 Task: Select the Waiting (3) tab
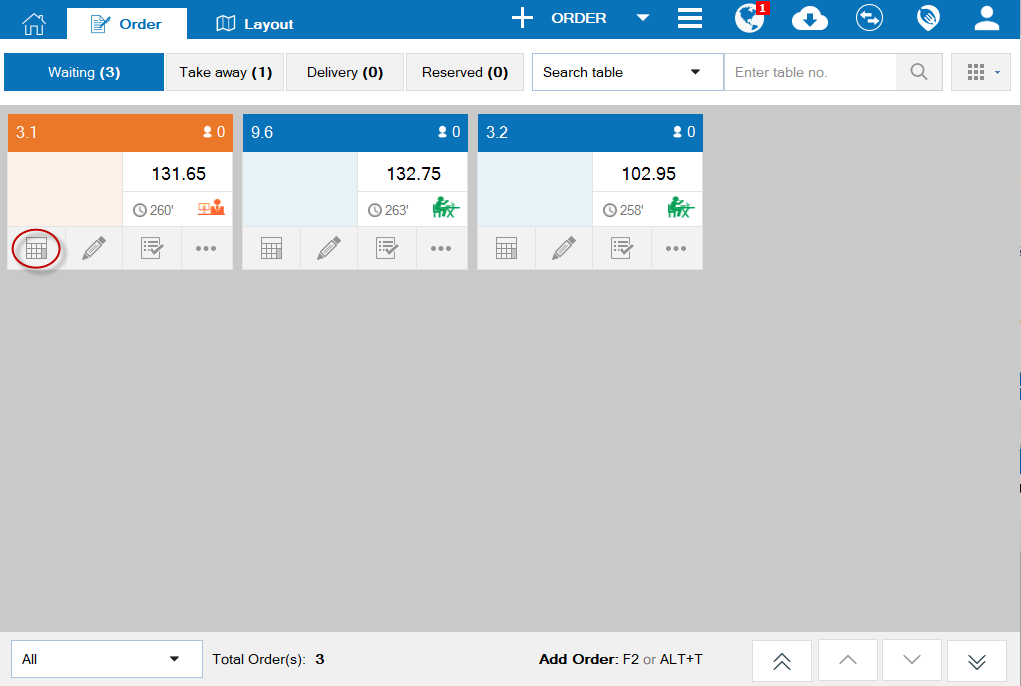(x=84, y=72)
